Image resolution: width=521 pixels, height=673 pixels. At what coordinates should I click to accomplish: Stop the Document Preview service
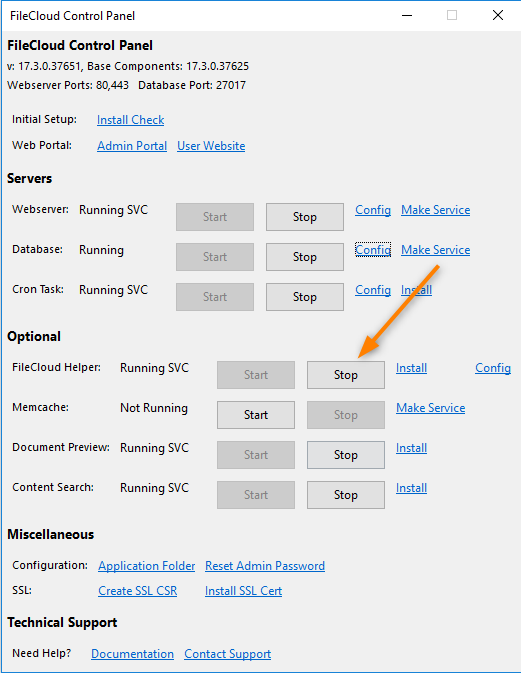pos(345,455)
